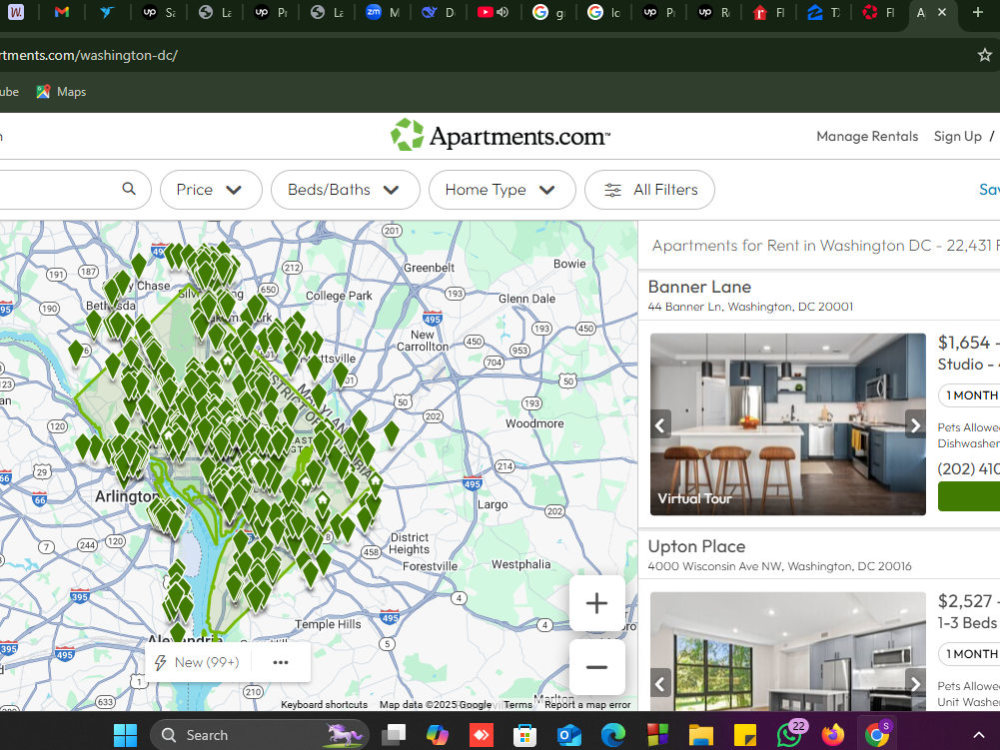
Task: Open the Banner Lane listing title
Action: click(x=700, y=287)
